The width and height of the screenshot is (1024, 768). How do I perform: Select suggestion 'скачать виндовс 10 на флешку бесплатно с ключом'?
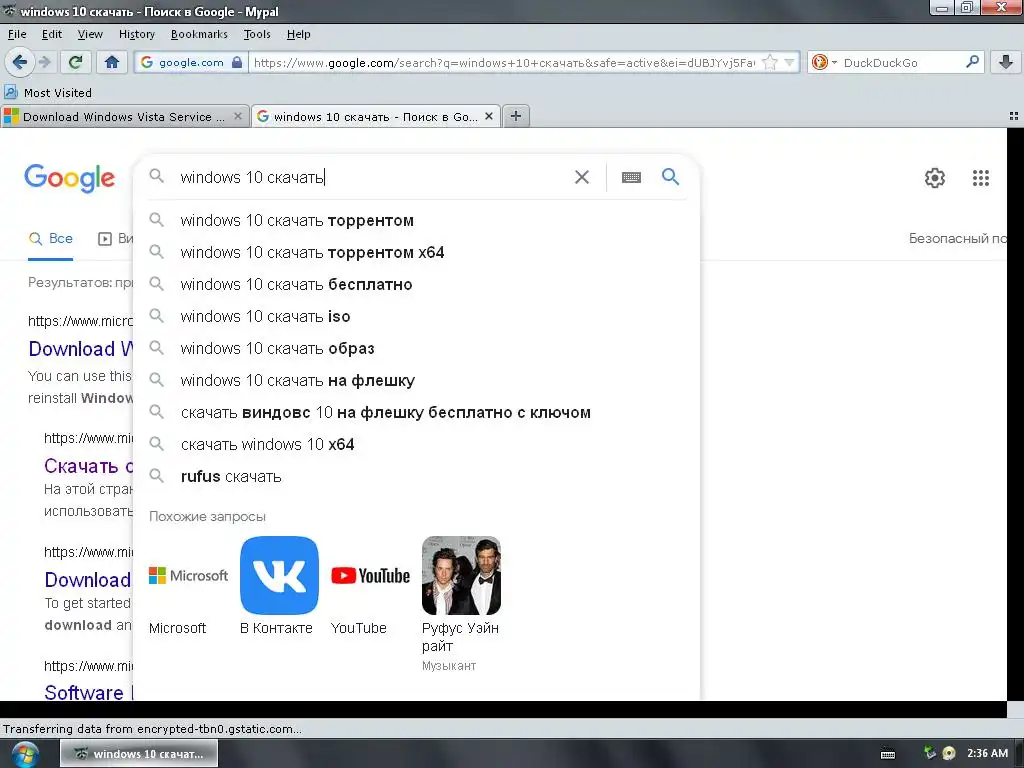(417, 413)
